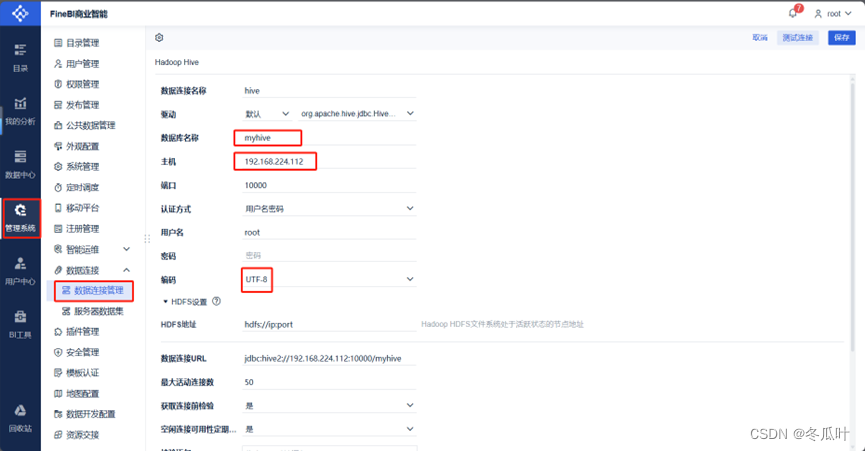Open 安全管理 in the menu
Viewport: 865px width, 451px height.
click(77, 352)
